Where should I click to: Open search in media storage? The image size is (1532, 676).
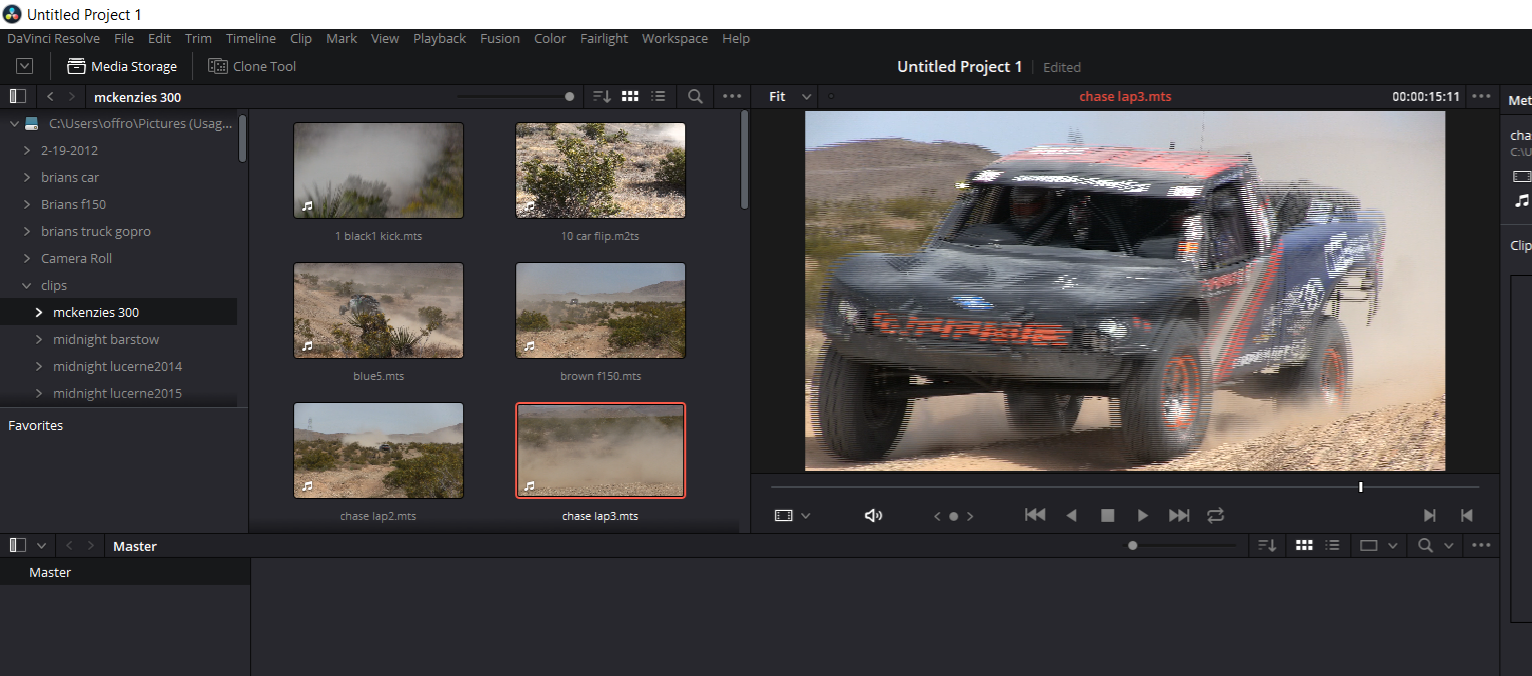tap(695, 97)
